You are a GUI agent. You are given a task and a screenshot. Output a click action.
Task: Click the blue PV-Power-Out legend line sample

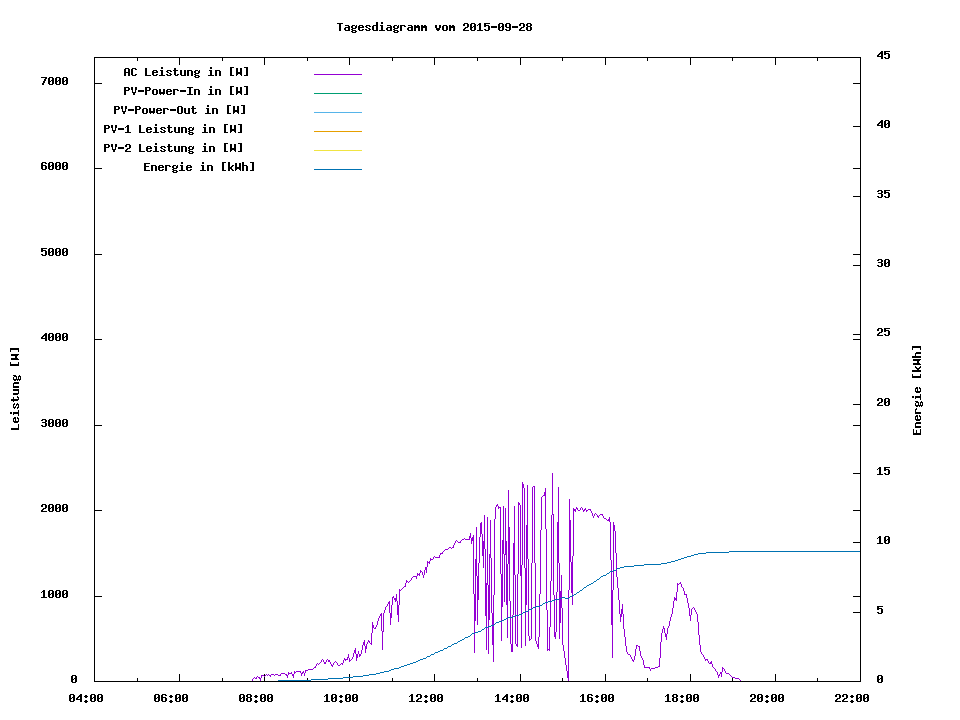337,112
